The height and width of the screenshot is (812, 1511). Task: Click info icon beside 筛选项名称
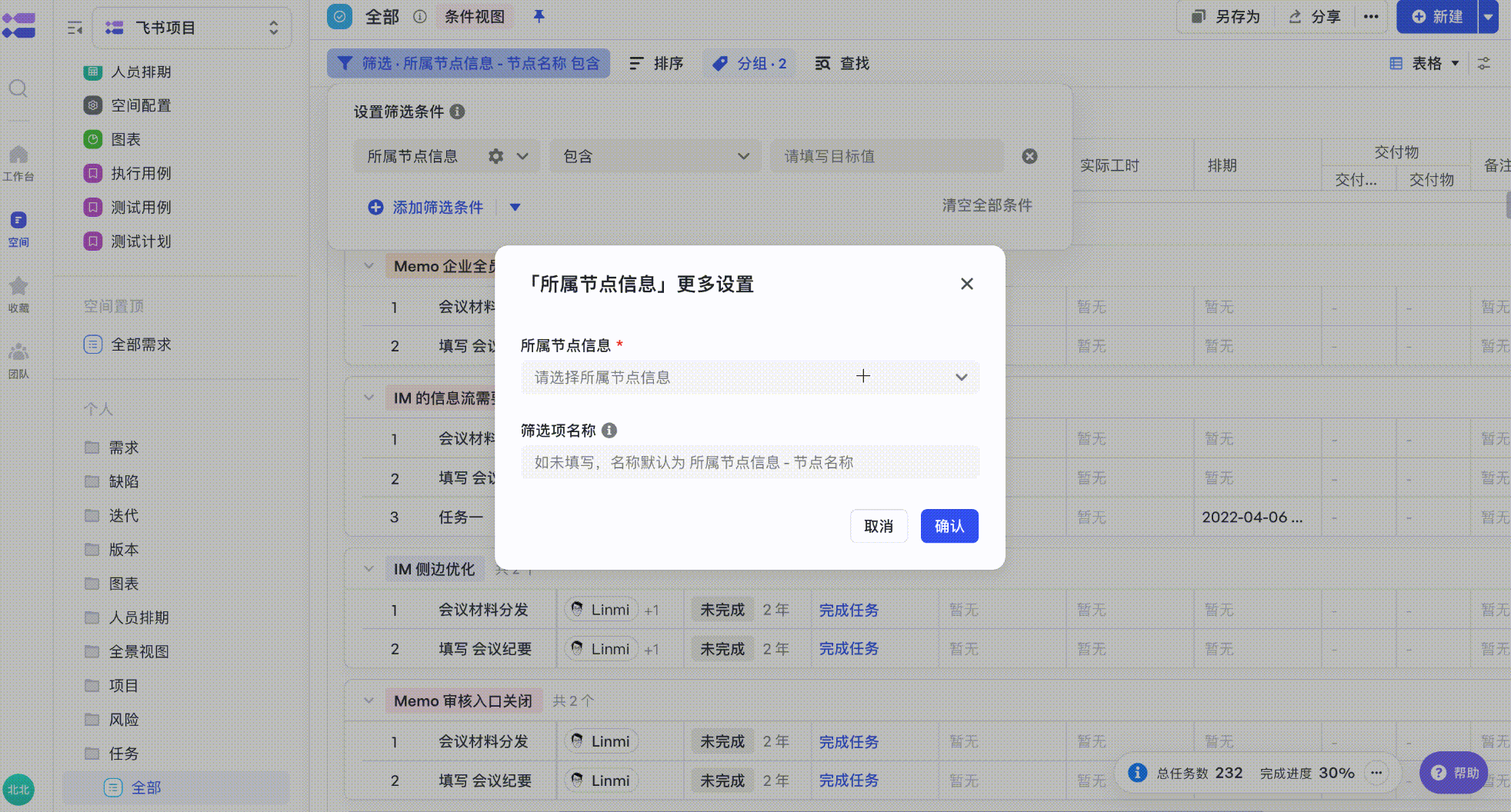pyautogui.click(x=609, y=431)
